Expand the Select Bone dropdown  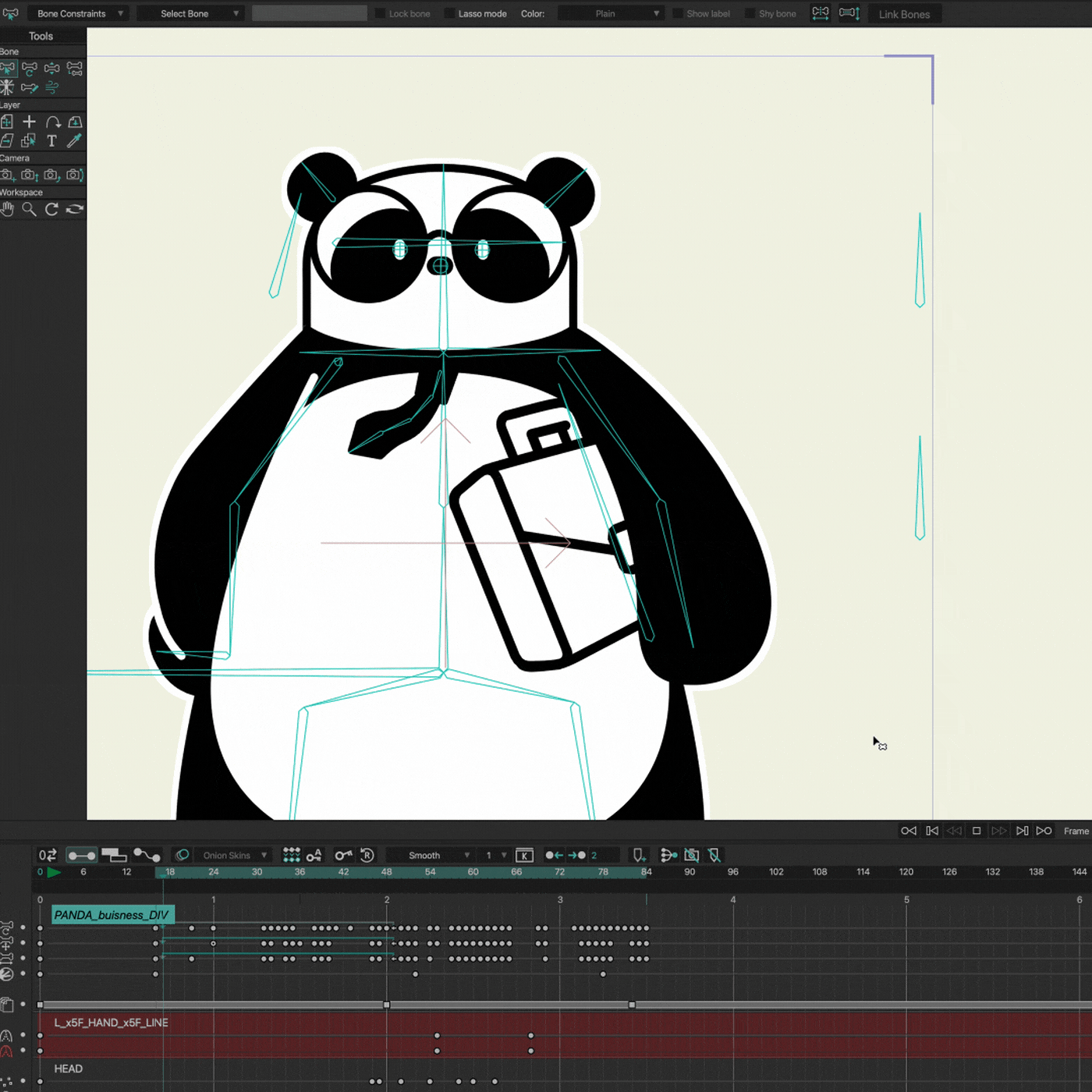click(x=190, y=13)
